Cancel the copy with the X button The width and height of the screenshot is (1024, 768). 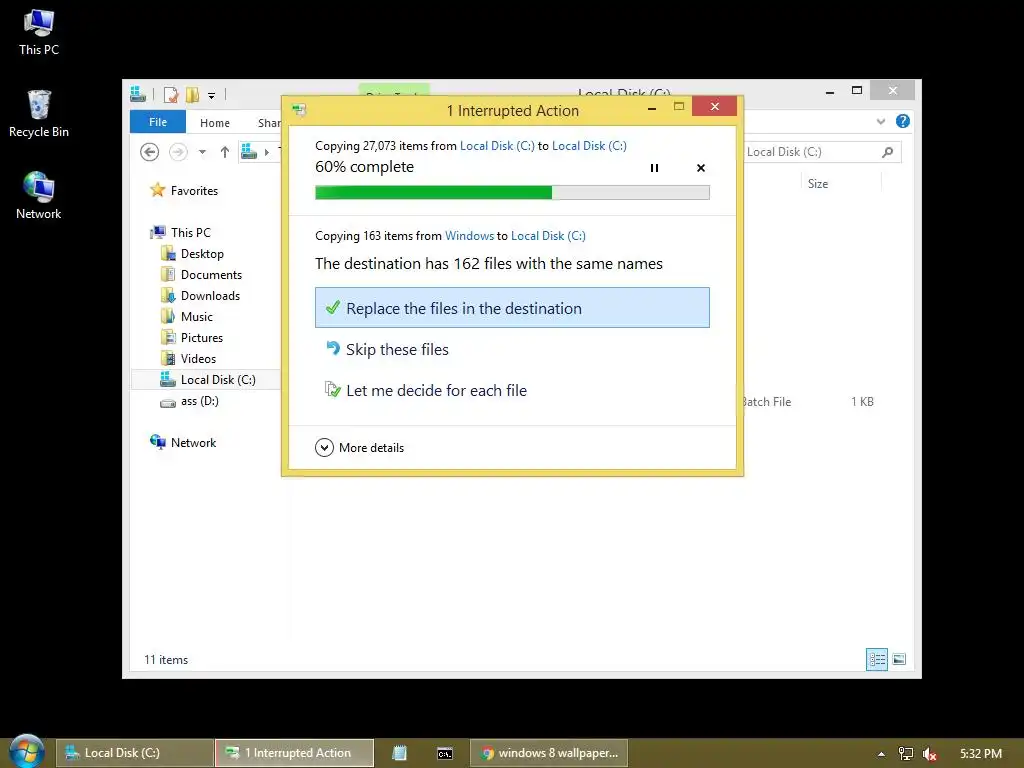pyautogui.click(x=701, y=168)
